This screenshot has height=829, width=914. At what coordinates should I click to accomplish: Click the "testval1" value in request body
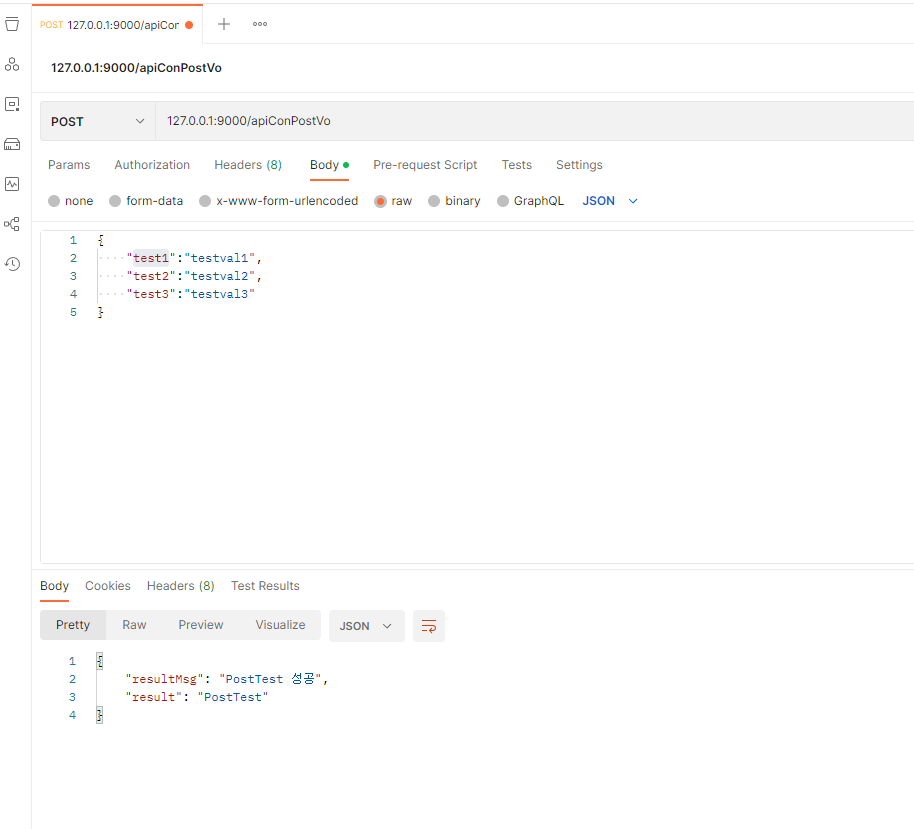(x=219, y=258)
